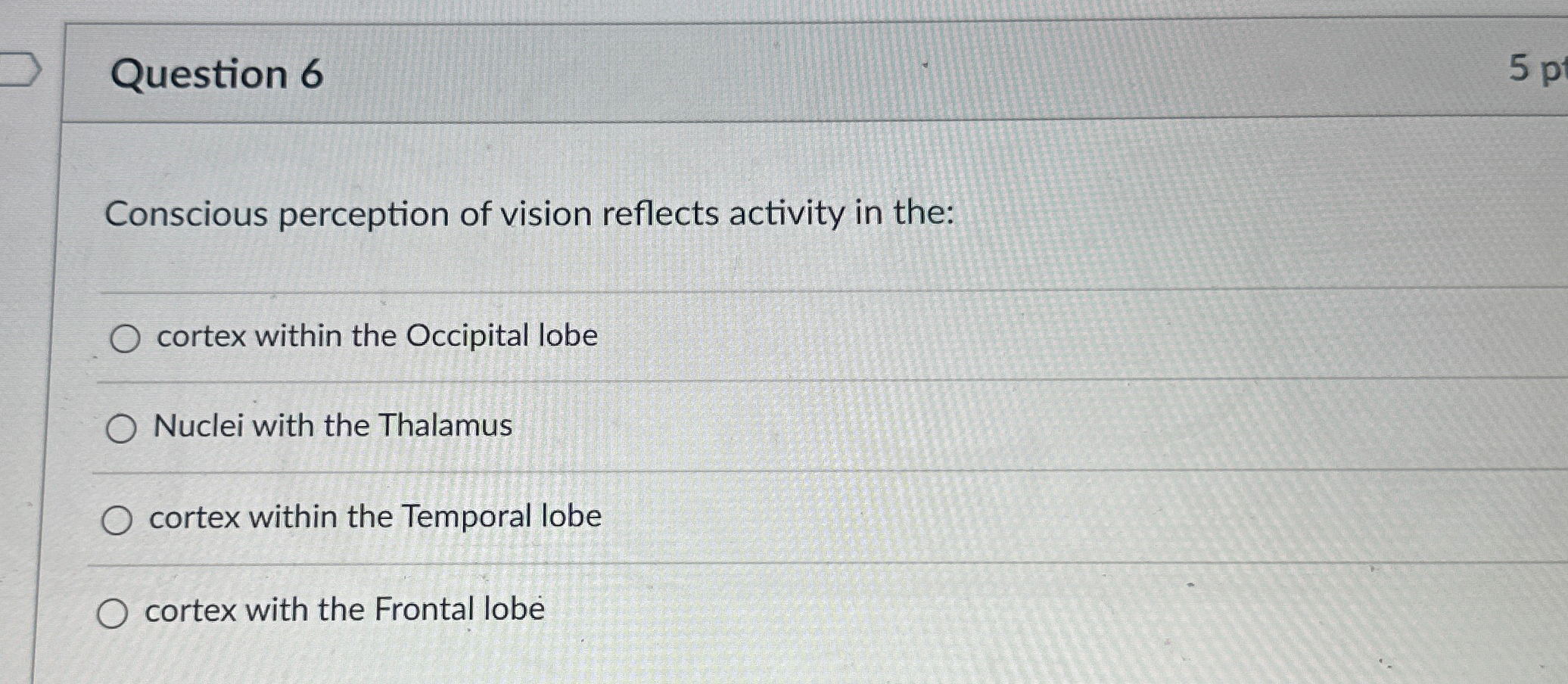Select the radio button for "cortex within the Occipital lobe"
This screenshot has height=684, width=1568.
coord(126,338)
